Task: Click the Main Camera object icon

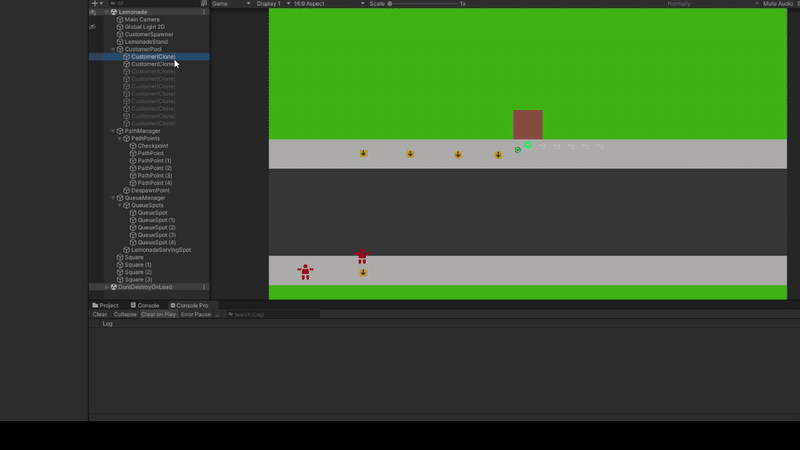Action: pyautogui.click(x=120, y=19)
